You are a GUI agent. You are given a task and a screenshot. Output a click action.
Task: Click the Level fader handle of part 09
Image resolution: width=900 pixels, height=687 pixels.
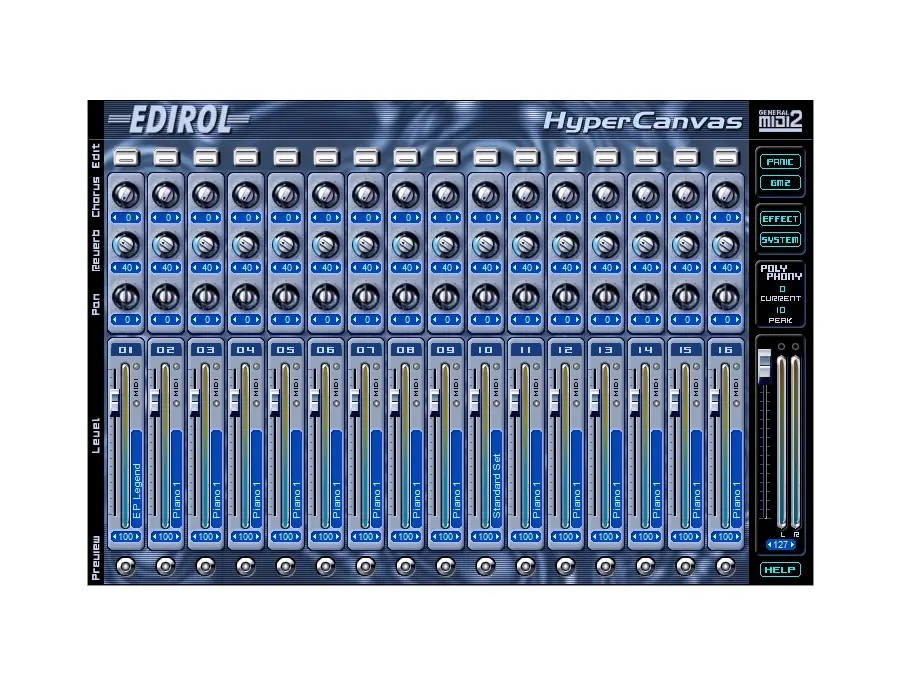pyautogui.click(x=435, y=401)
